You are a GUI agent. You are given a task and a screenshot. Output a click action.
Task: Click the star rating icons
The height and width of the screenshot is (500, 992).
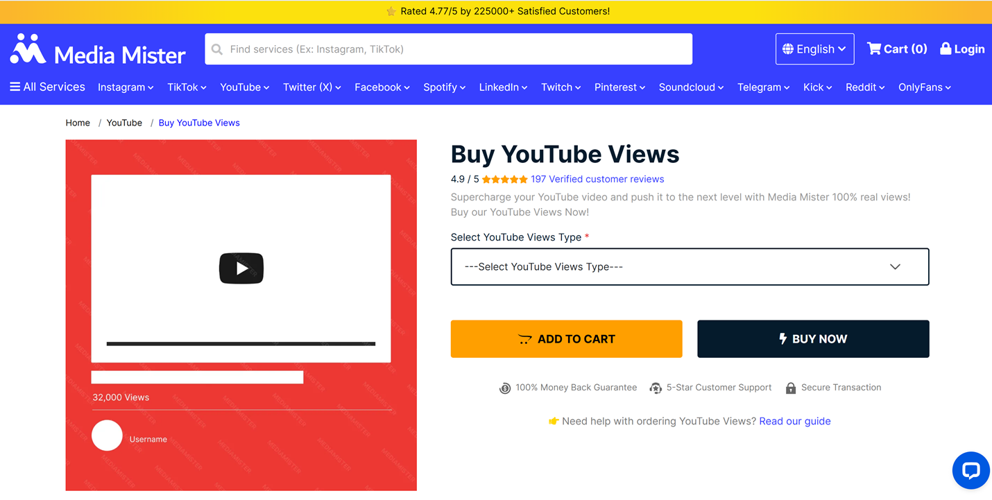(504, 180)
